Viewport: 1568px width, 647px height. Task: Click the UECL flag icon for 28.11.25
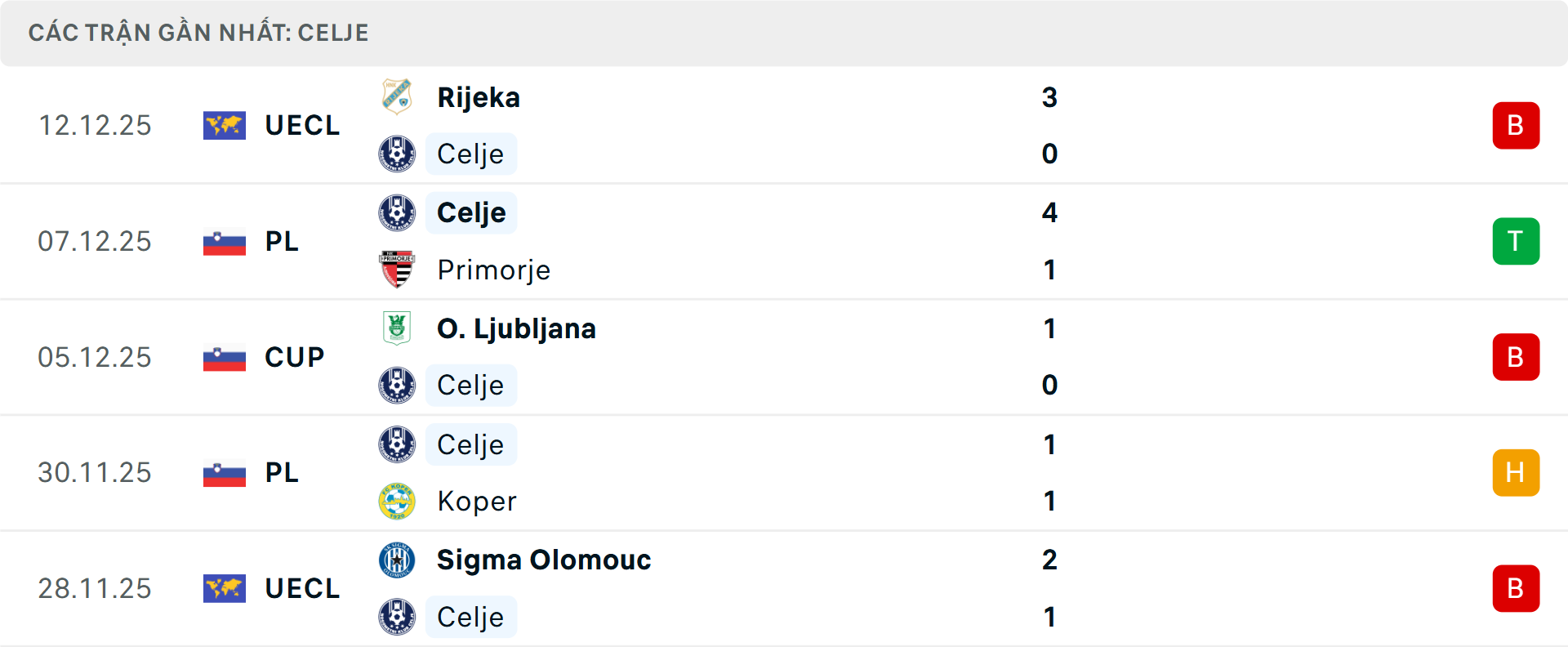[x=225, y=589]
